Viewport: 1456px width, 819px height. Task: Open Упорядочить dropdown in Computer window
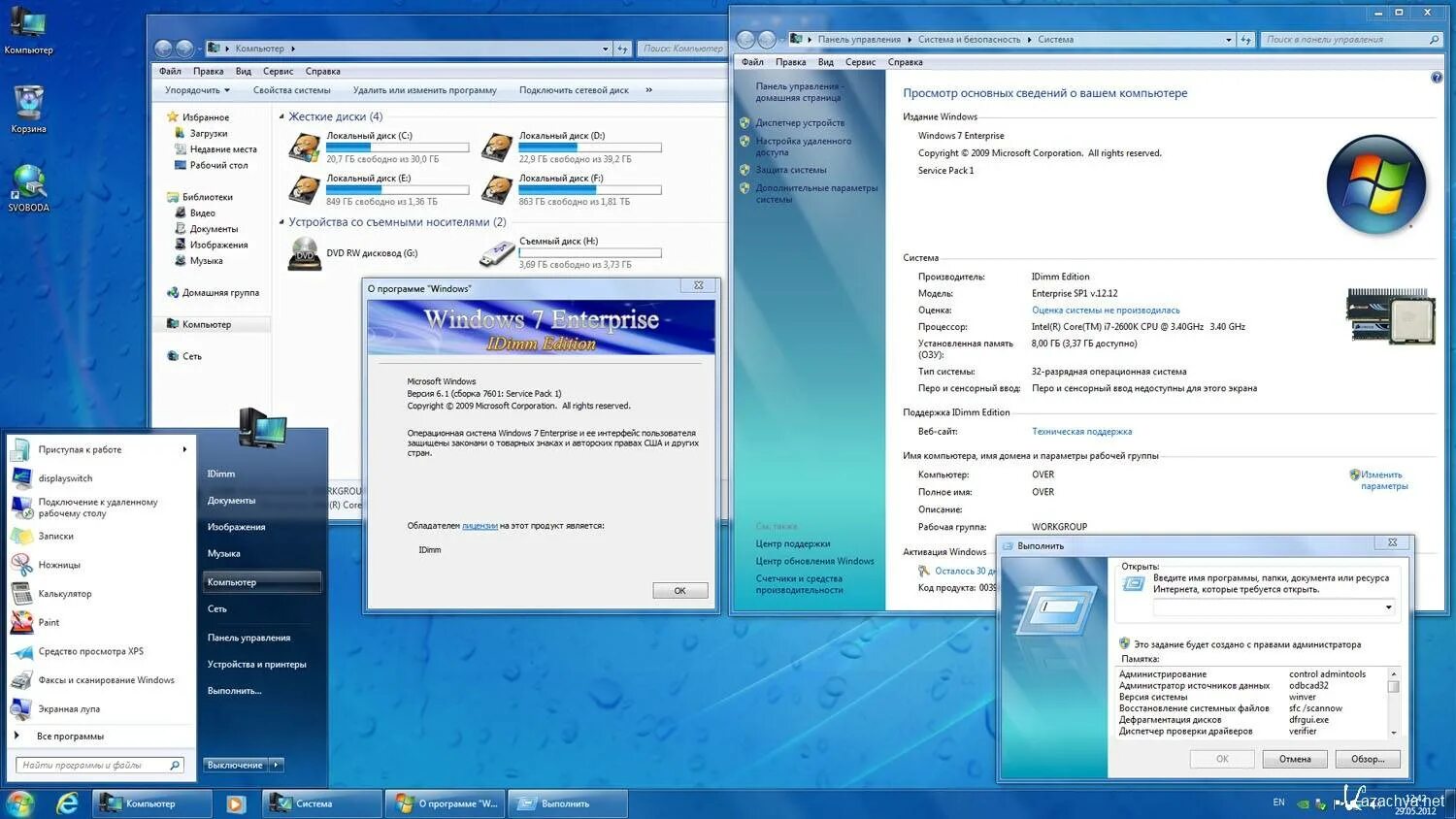click(x=197, y=90)
